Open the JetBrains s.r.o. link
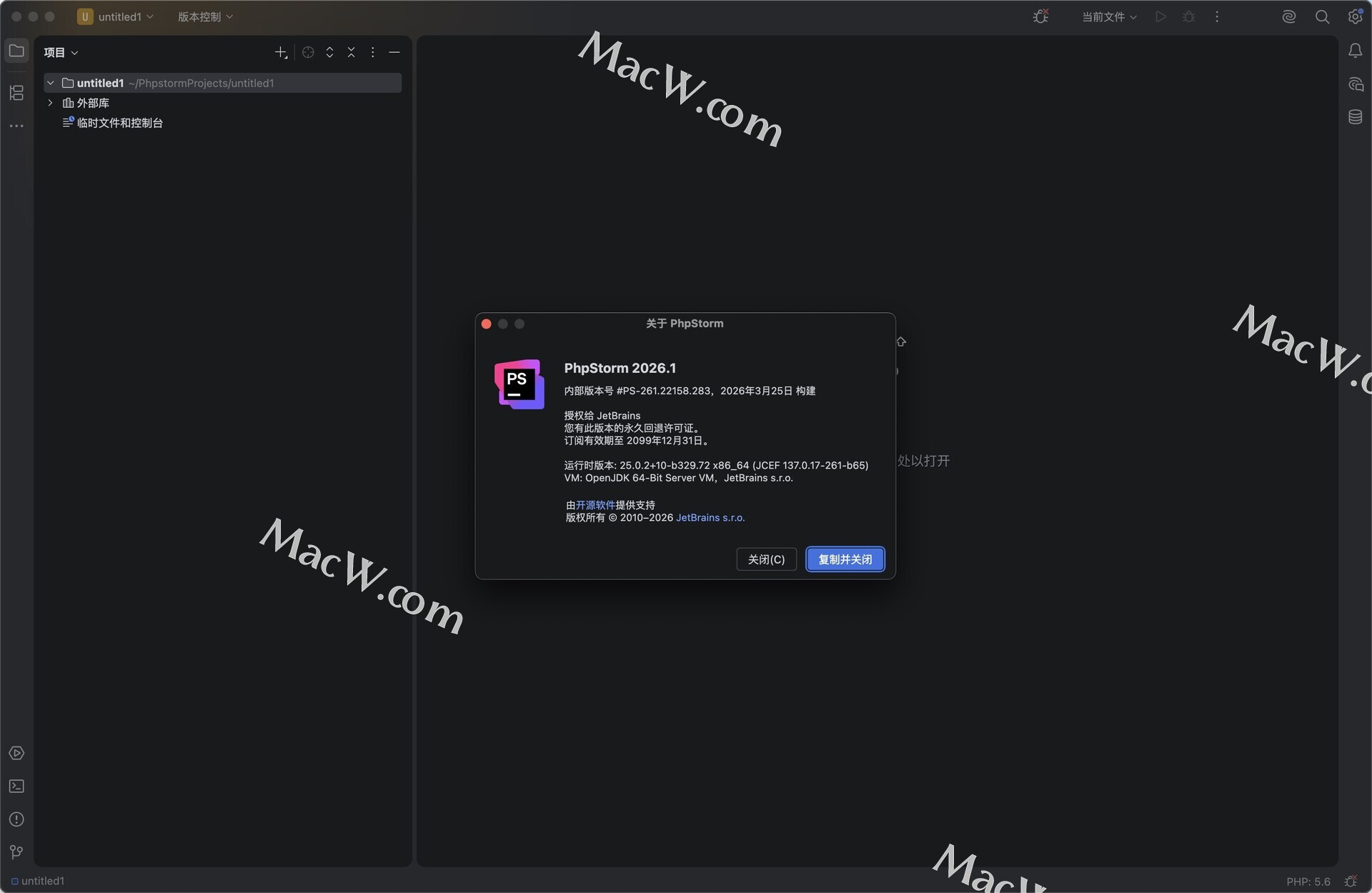Image resolution: width=1372 pixels, height=893 pixels. pyautogui.click(x=710, y=518)
